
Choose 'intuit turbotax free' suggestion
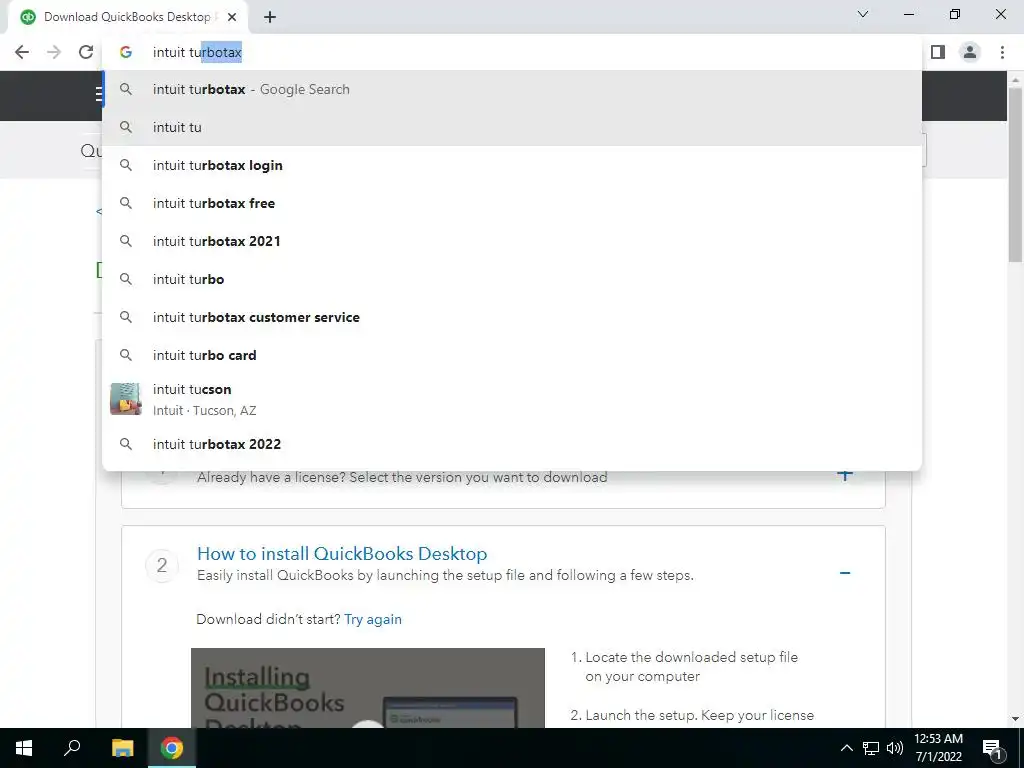[512, 203]
